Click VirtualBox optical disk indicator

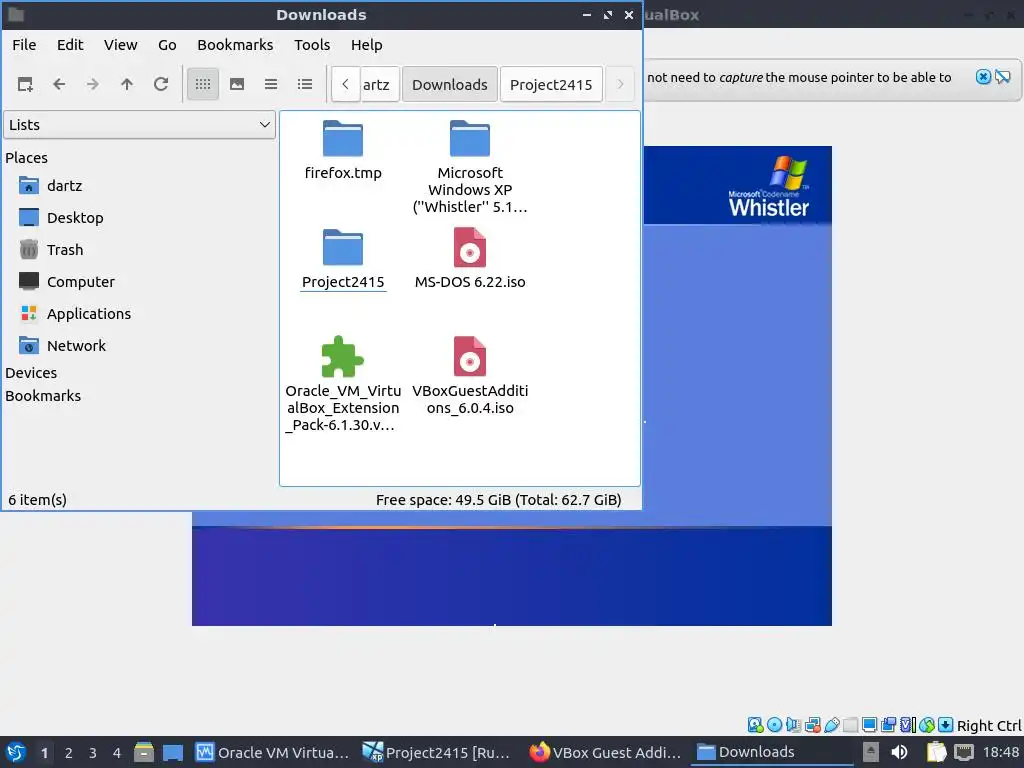click(x=775, y=725)
